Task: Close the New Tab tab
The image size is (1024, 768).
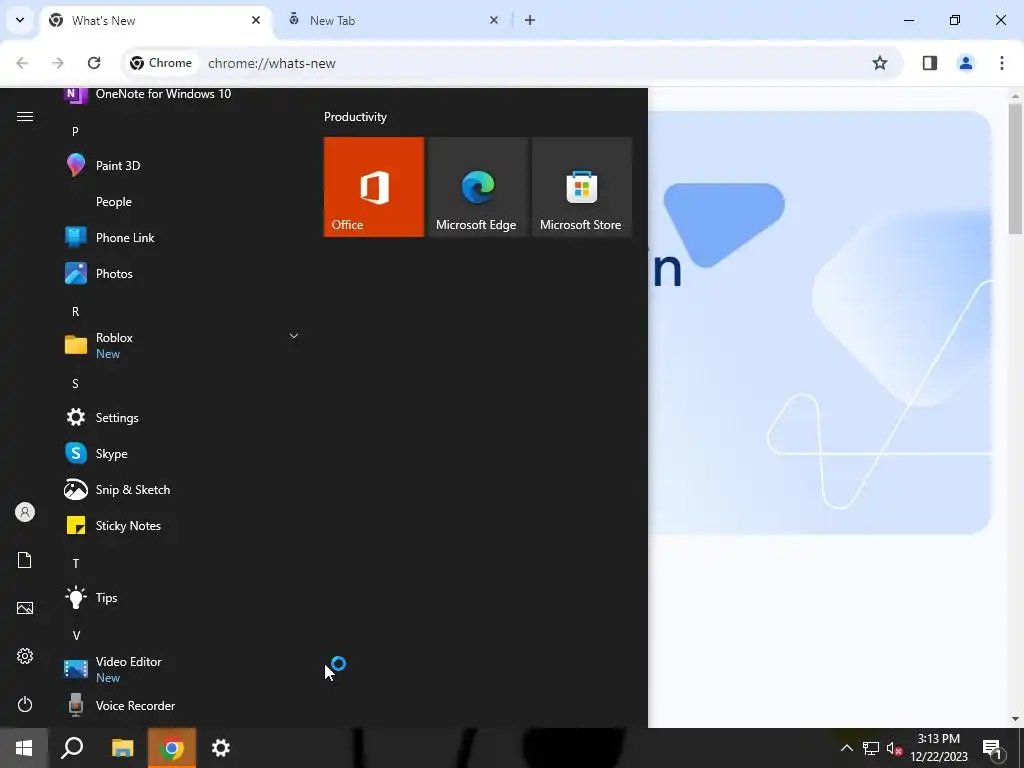Action: [x=494, y=20]
